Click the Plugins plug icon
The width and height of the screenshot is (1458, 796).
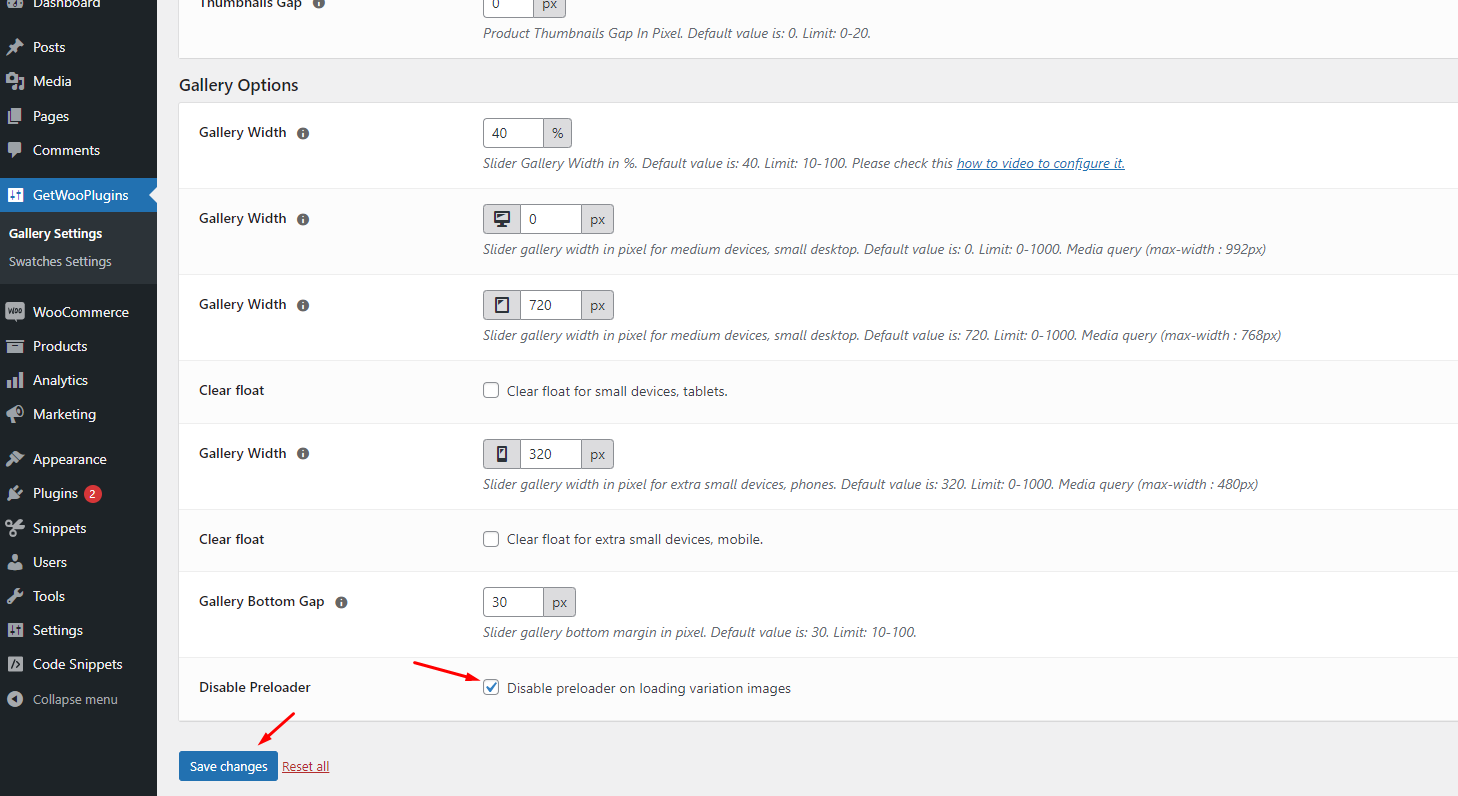coord(15,493)
